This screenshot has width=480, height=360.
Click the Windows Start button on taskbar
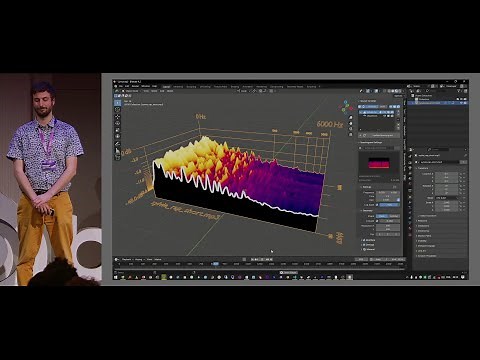(x=116, y=277)
